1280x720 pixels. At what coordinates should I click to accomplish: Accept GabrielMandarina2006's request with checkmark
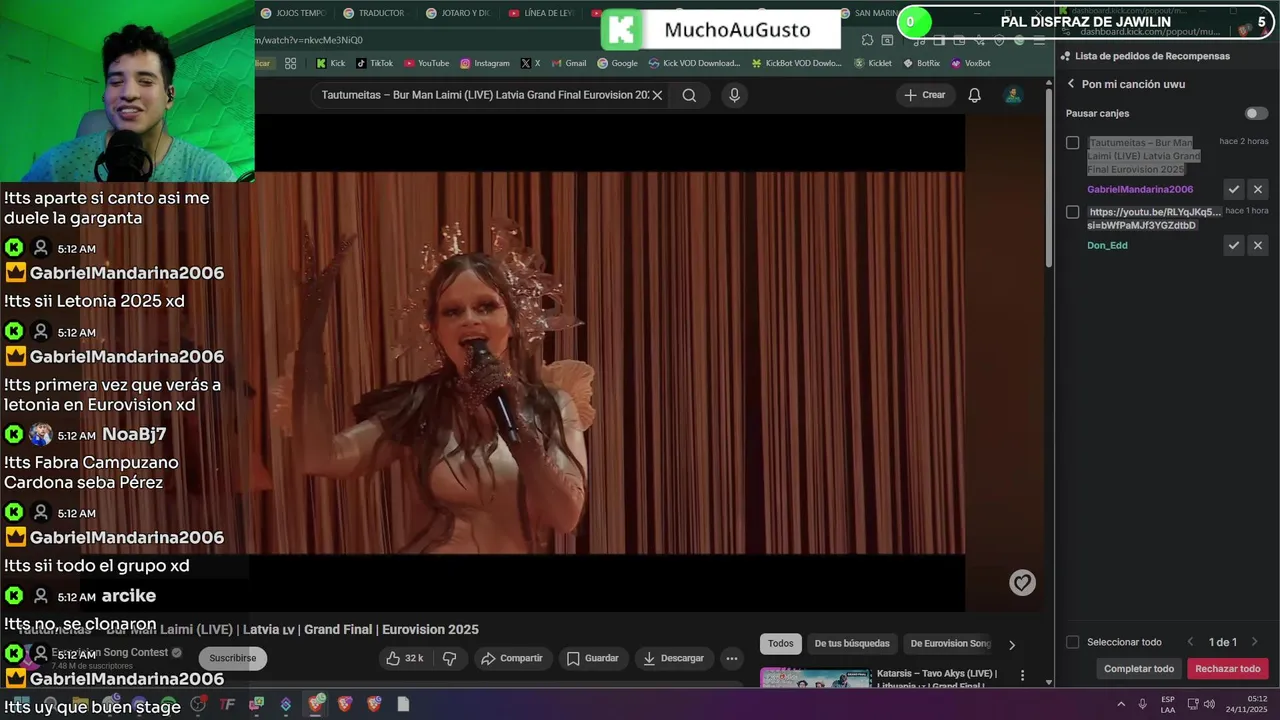[1234, 189]
